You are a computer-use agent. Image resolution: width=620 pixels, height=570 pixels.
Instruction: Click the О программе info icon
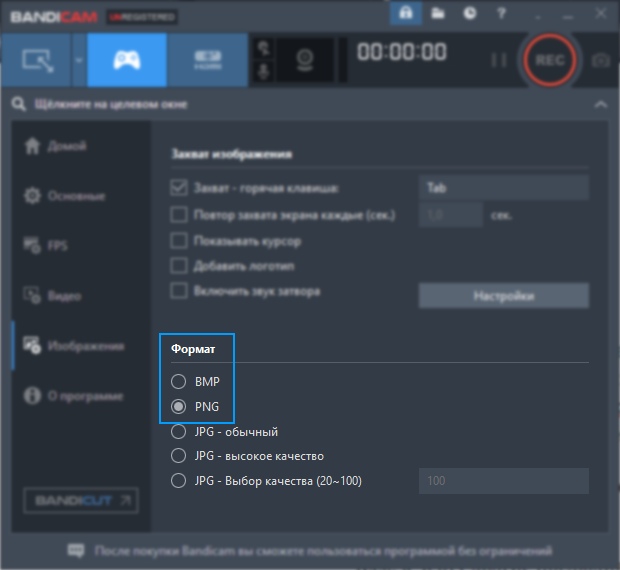[32, 396]
